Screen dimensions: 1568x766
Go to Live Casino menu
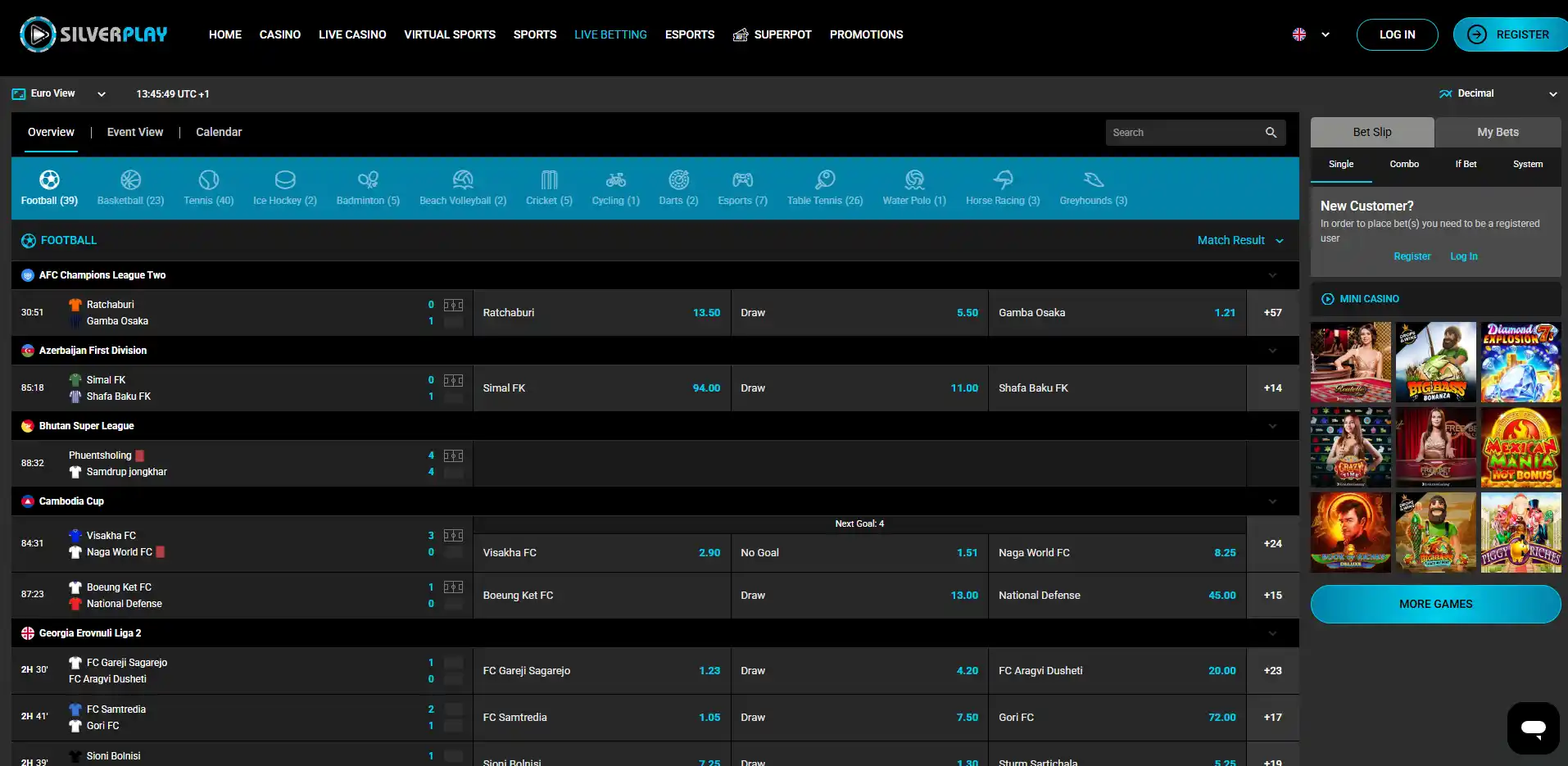[x=352, y=34]
